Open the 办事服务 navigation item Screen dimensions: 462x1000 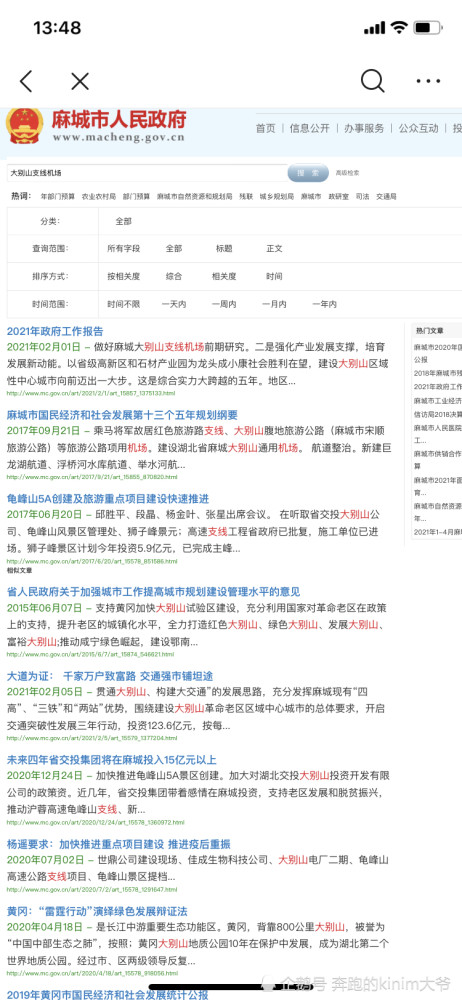click(x=364, y=128)
